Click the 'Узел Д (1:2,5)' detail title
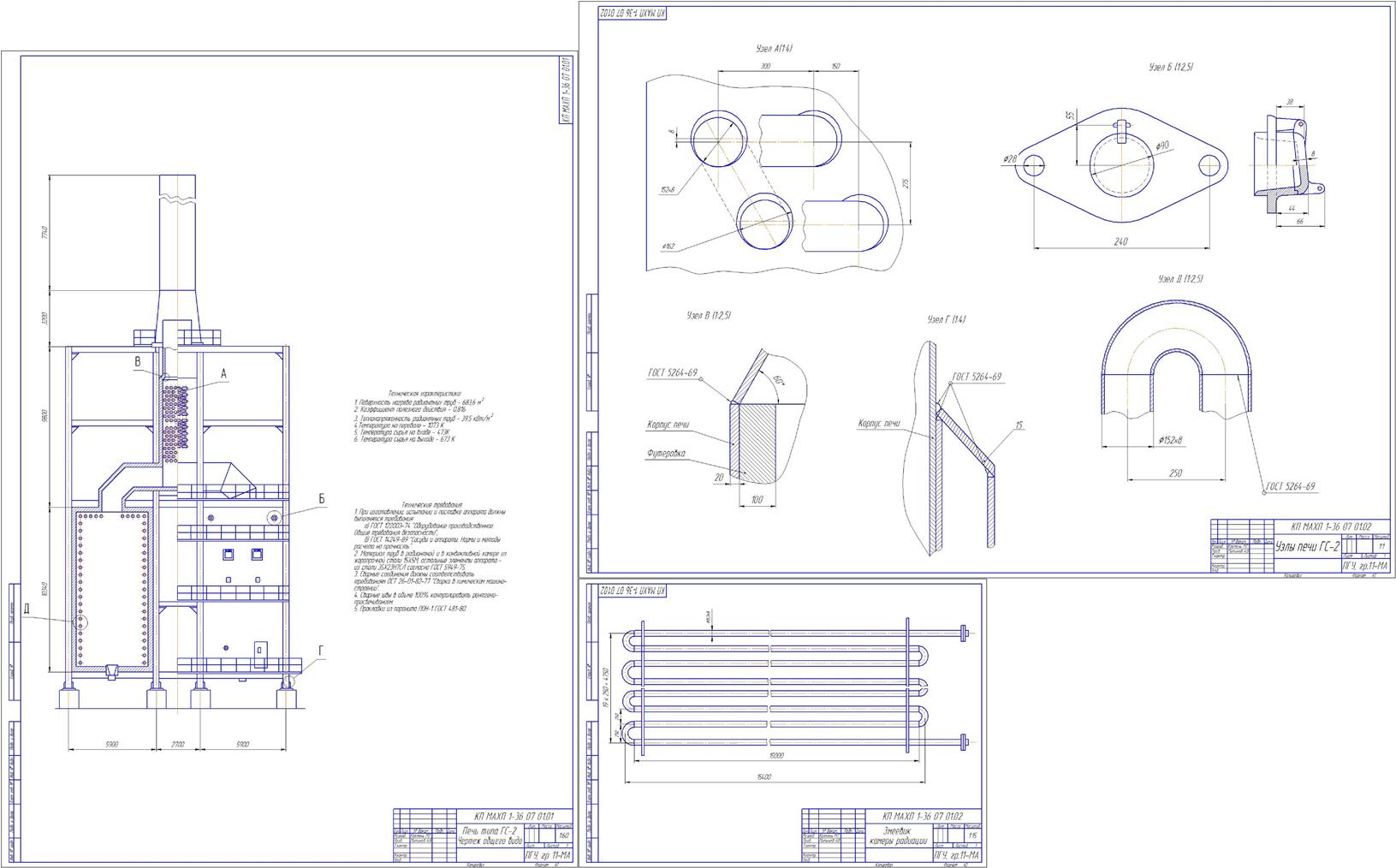 click(x=1181, y=279)
